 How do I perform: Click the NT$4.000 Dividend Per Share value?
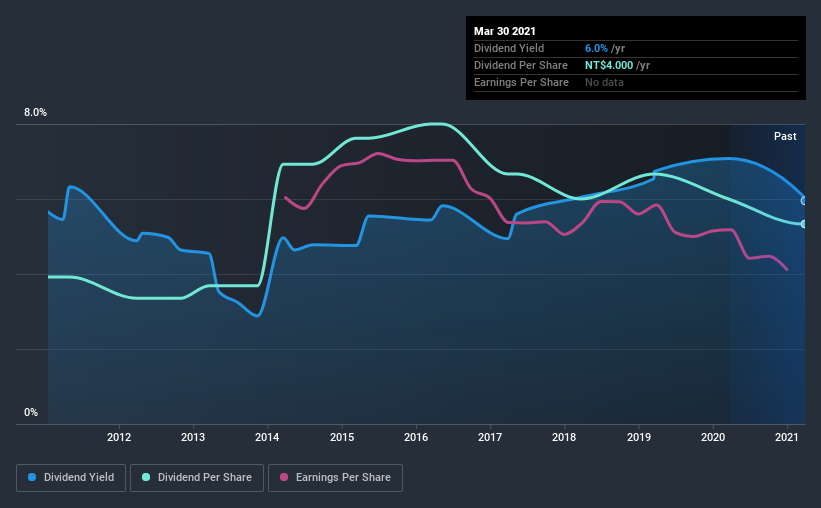point(609,65)
